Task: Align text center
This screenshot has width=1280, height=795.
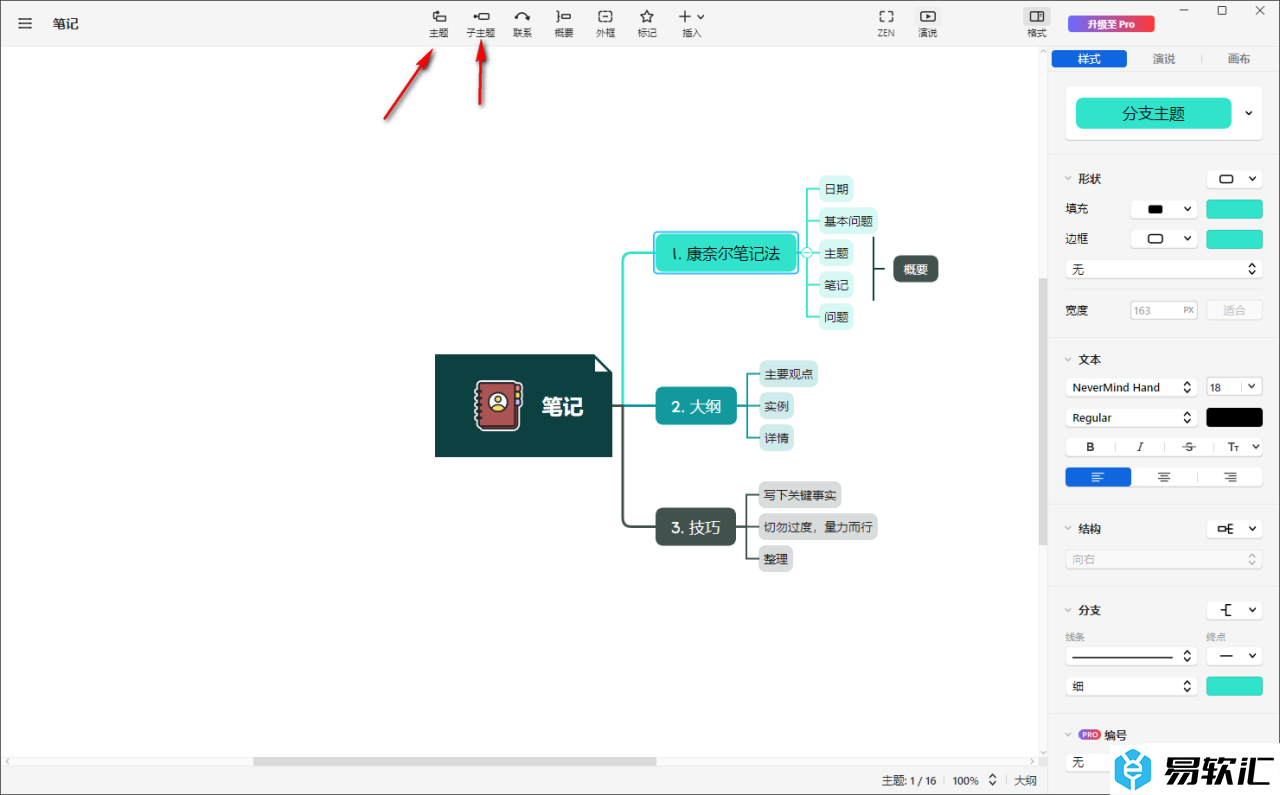Action: tap(1164, 477)
